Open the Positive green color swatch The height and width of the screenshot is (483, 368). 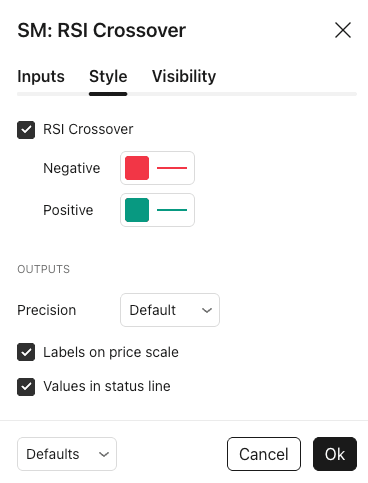[x=137, y=210]
